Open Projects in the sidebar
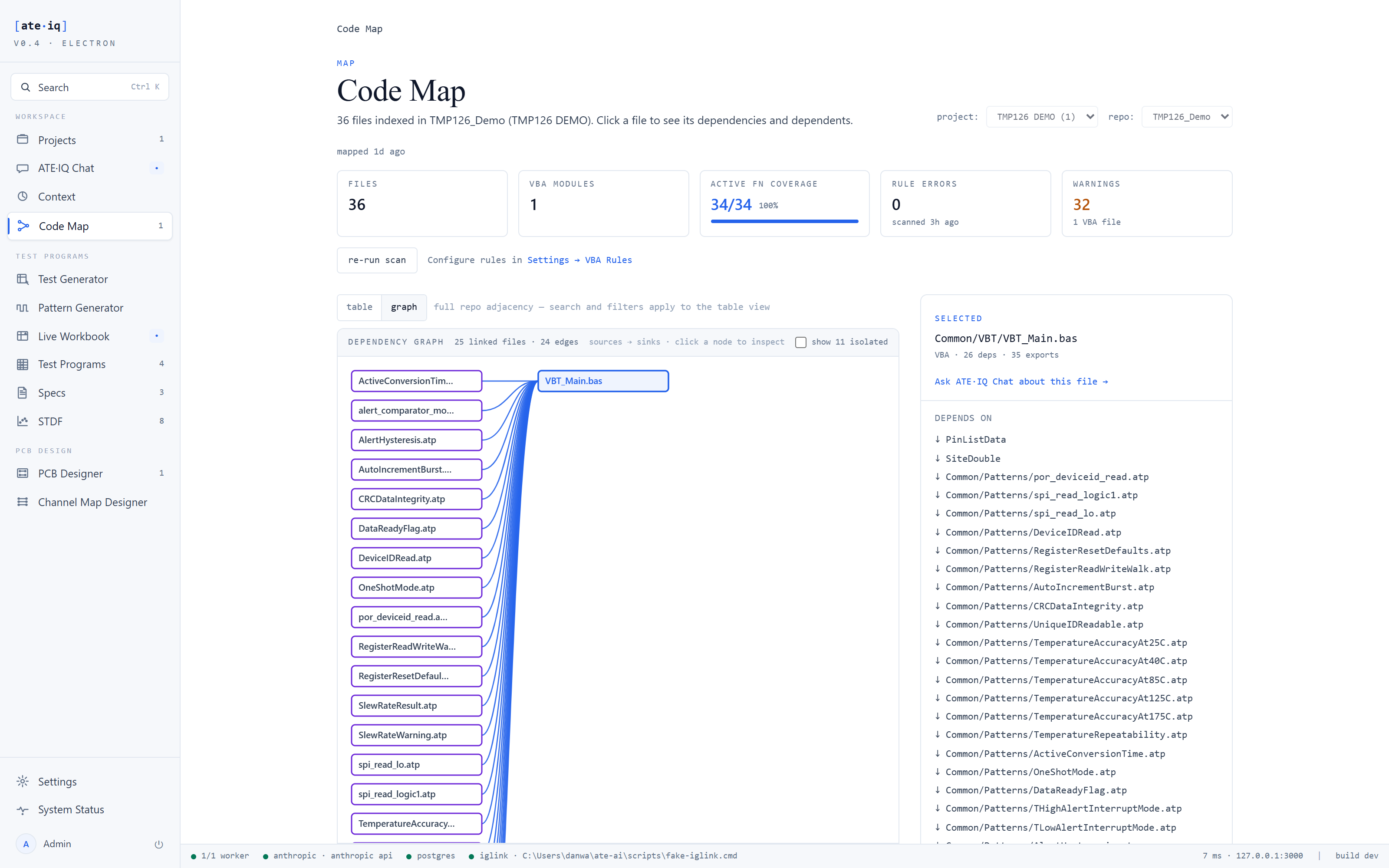Screen dimensions: 1389x868 coord(90,139)
